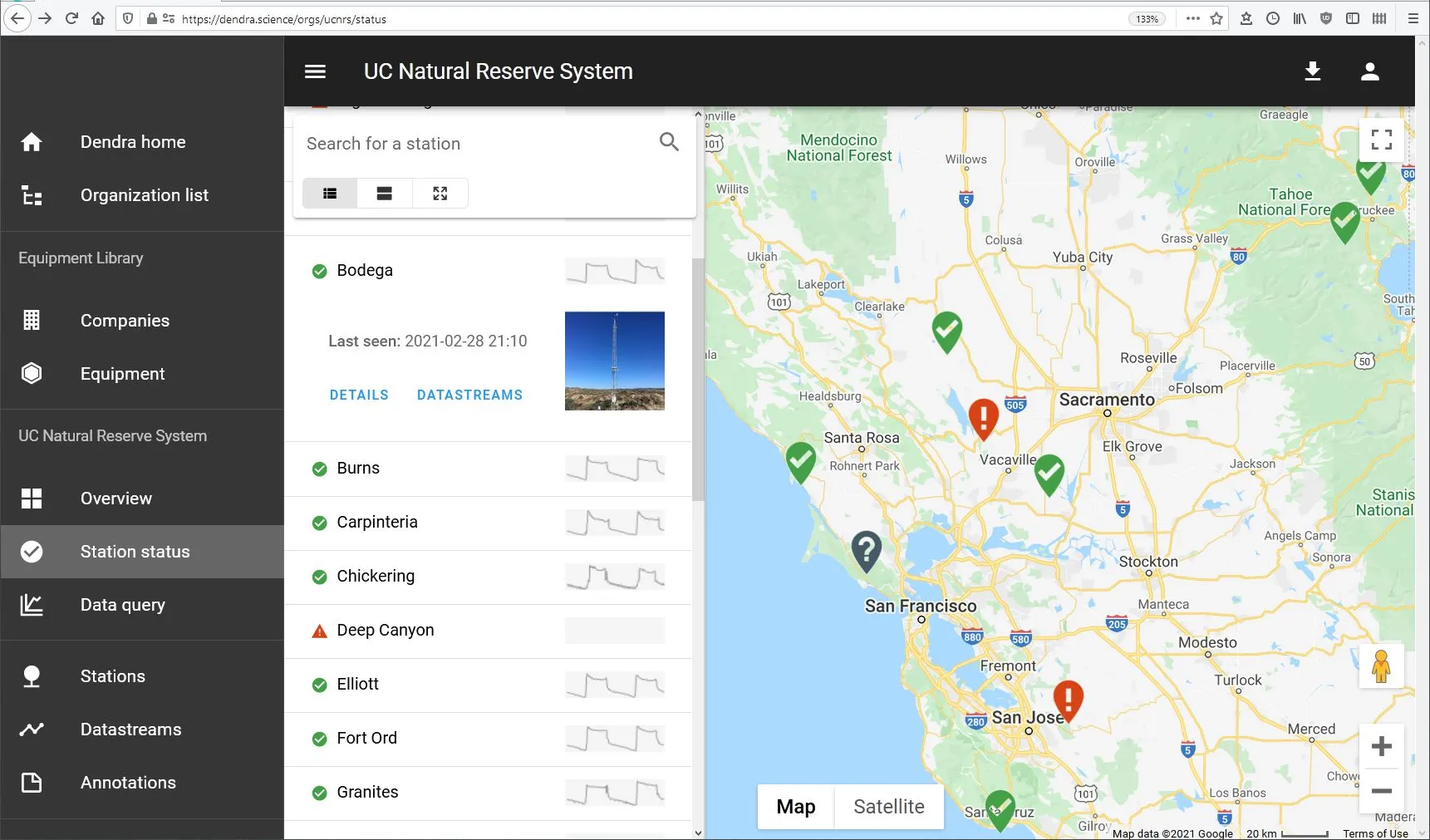The height and width of the screenshot is (840, 1430).
Task: Toggle the expand-all view button
Action: click(440, 194)
